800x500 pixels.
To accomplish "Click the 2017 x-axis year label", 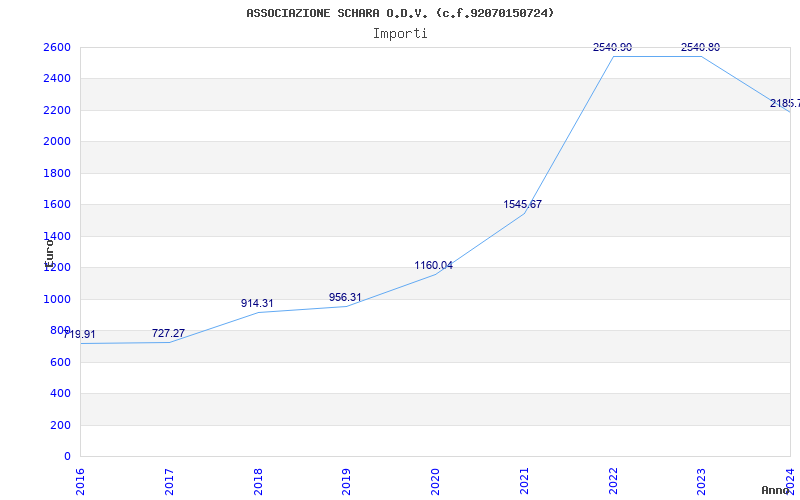I will pos(169,482).
